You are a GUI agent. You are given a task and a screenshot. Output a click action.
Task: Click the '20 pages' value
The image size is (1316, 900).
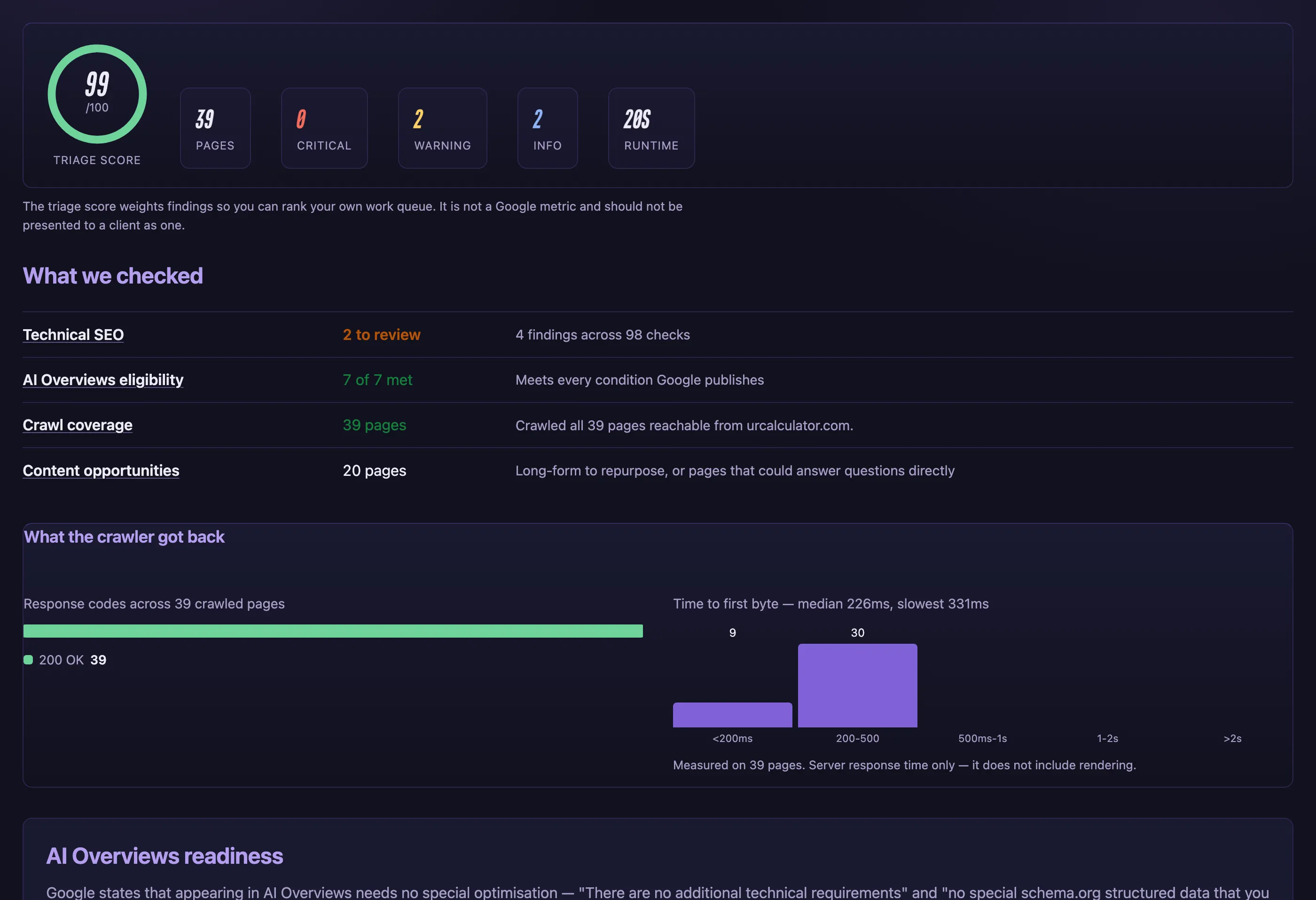pos(374,471)
